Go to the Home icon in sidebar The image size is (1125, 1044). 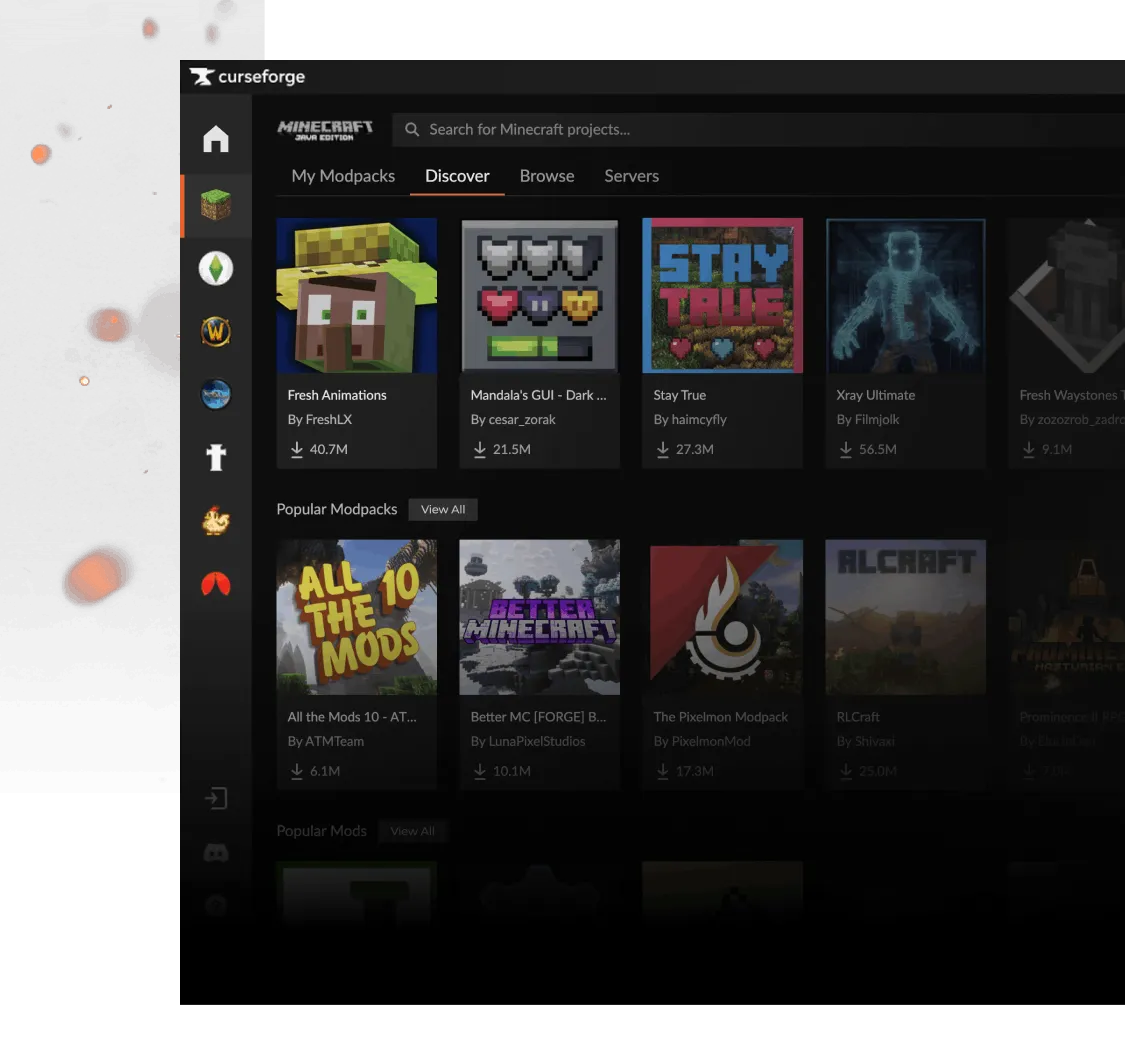216,139
